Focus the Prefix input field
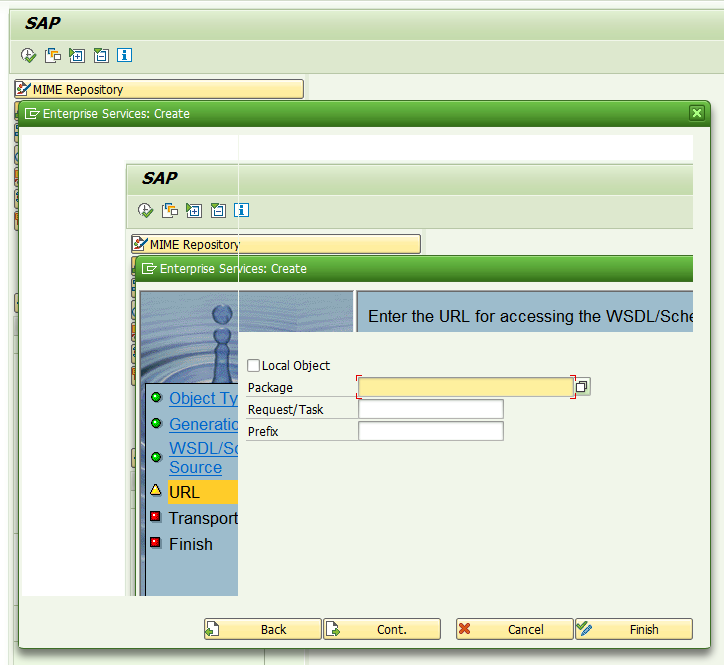Image resolution: width=724 pixels, height=665 pixels. pyautogui.click(x=431, y=431)
